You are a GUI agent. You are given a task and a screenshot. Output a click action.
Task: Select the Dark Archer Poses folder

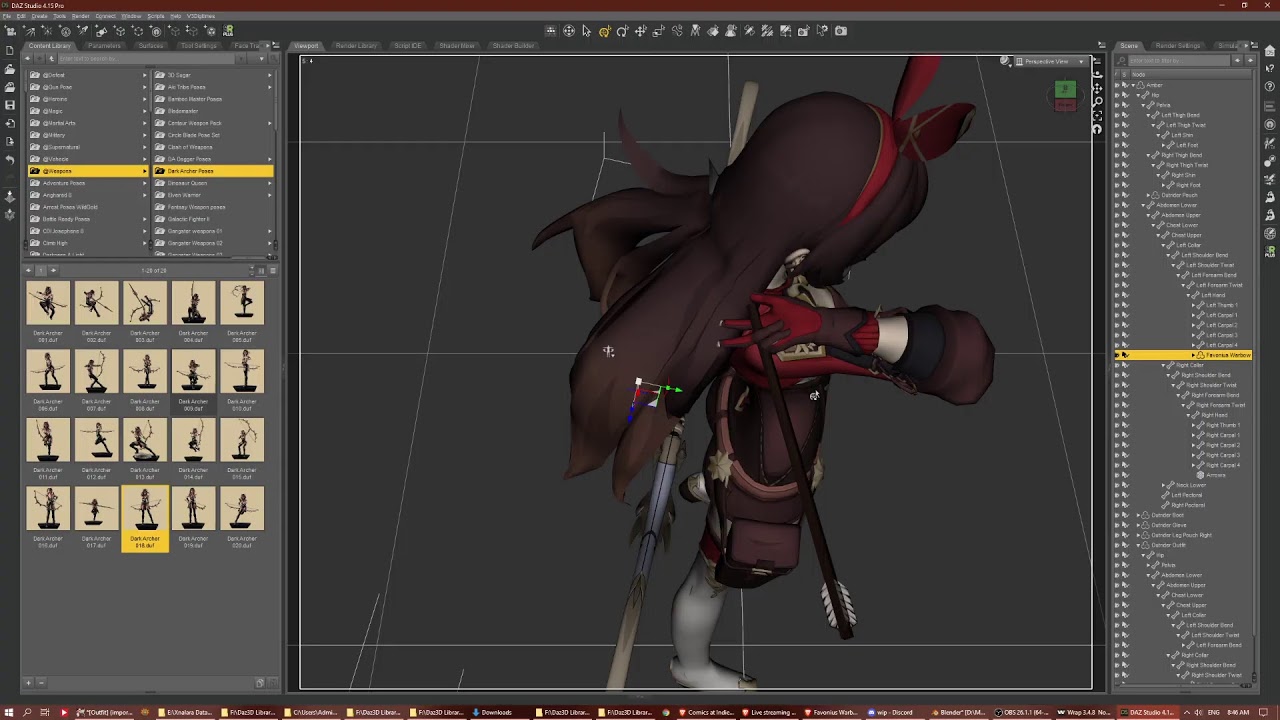click(212, 171)
